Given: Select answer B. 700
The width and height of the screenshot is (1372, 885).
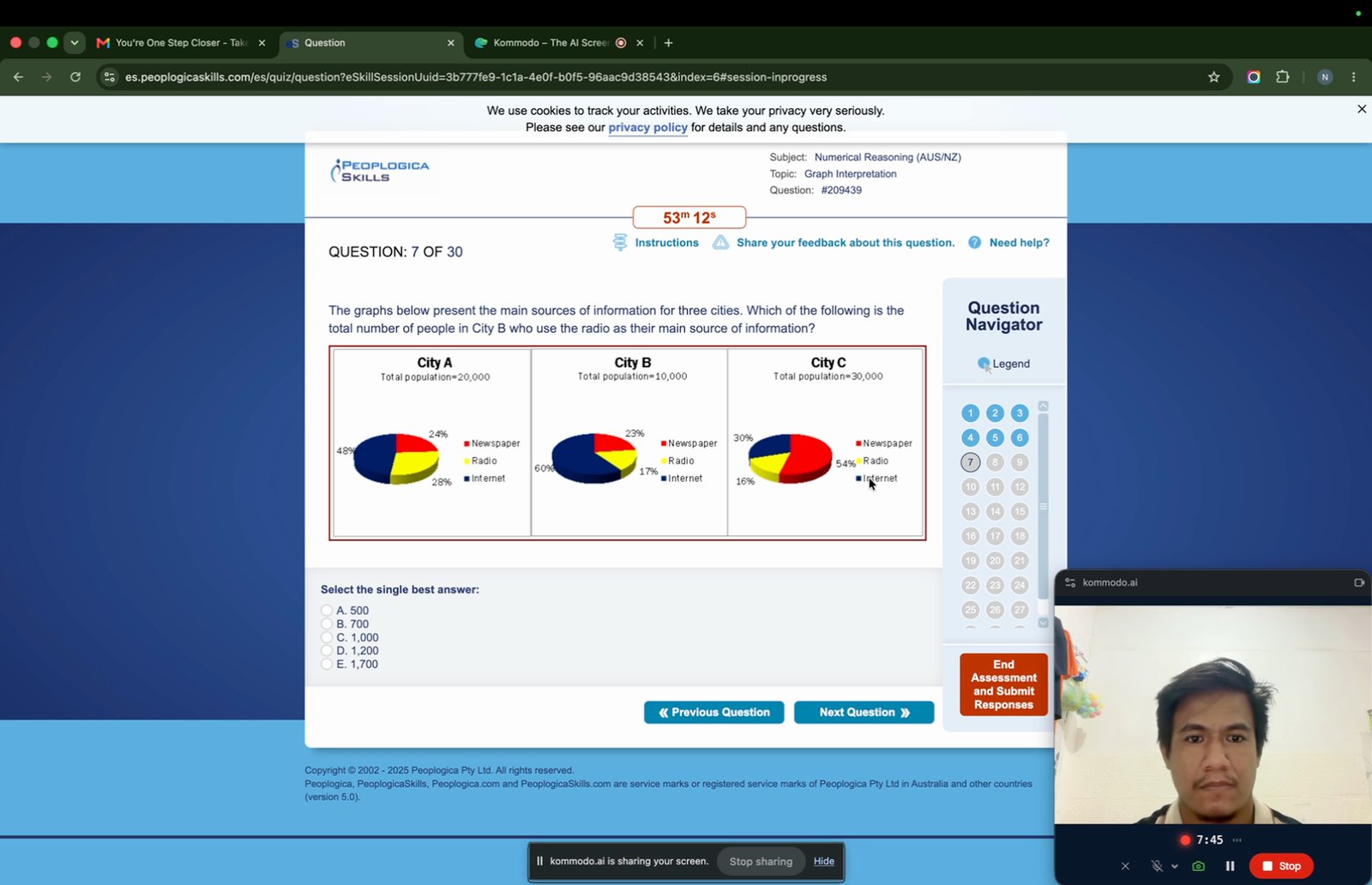Looking at the screenshot, I should click(x=327, y=624).
